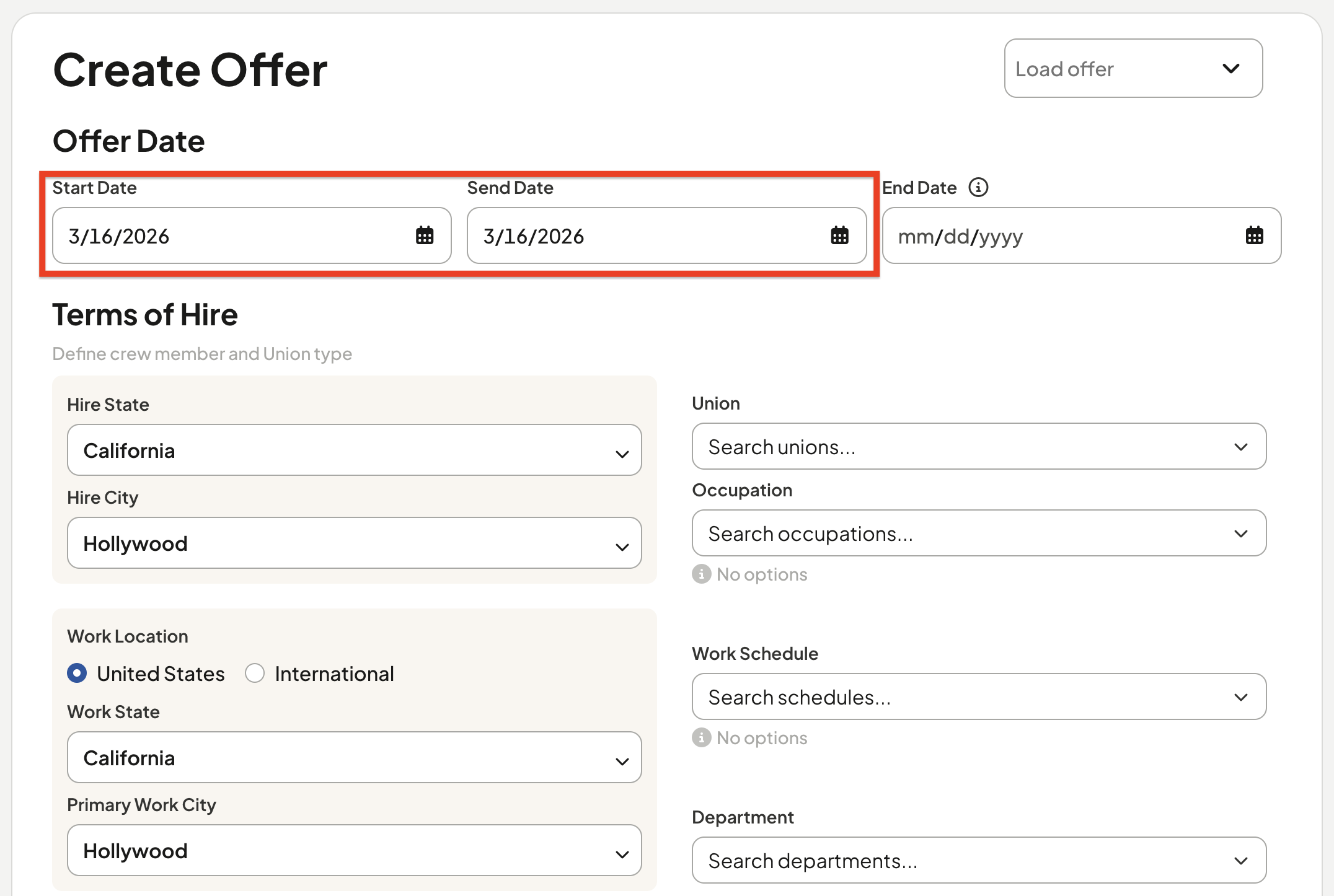Click the Occupation 'No options' info icon
The height and width of the screenshot is (896, 1334).
point(701,574)
